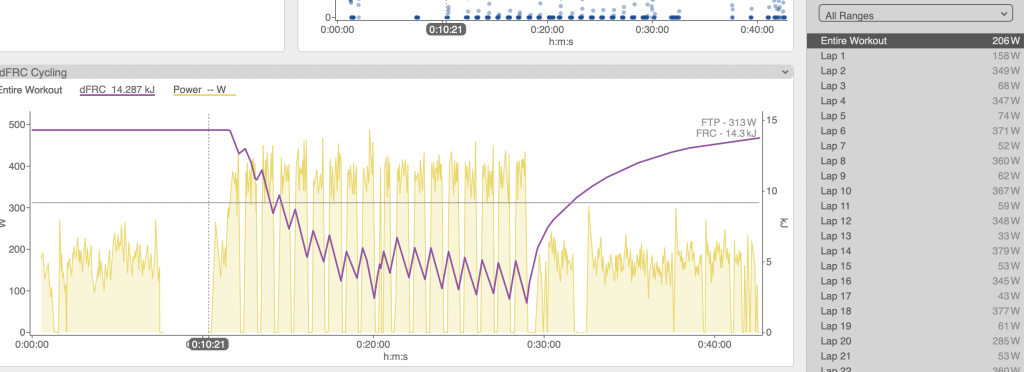
Task: Click the 0:30:00 tick on dFRC chart axis
Action: 543,344
